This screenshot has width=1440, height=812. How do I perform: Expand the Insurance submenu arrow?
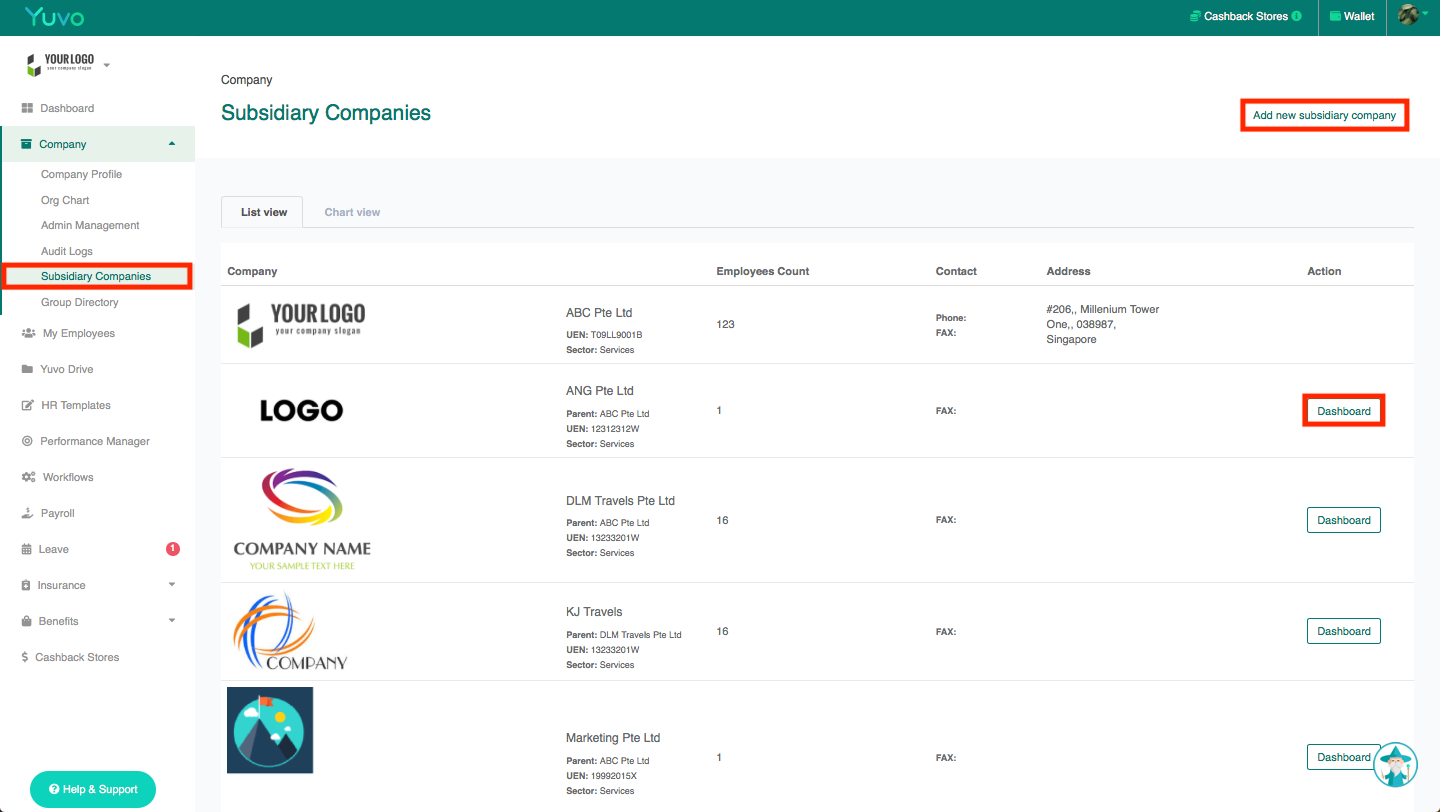pyautogui.click(x=172, y=585)
